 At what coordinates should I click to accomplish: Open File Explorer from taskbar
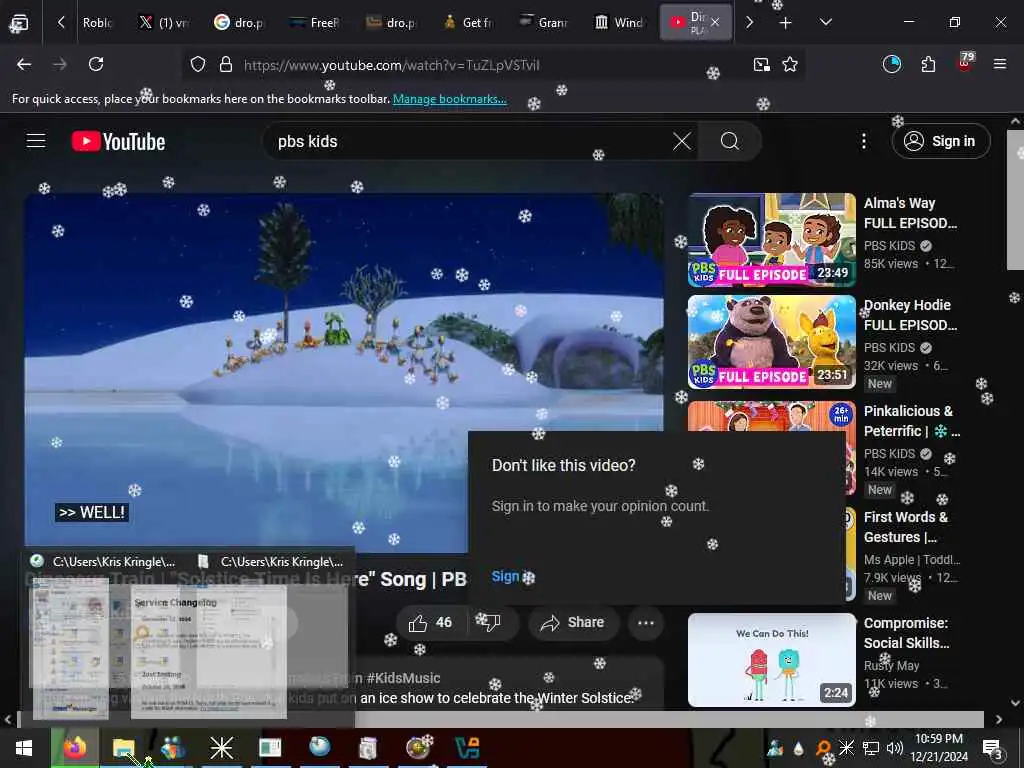[x=123, y=748]
